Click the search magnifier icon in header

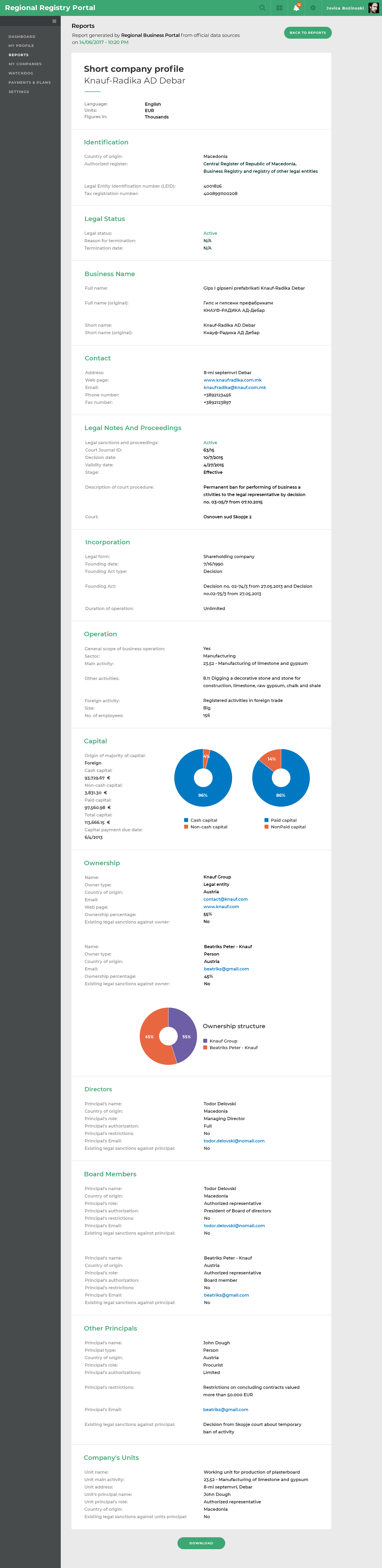pos(262,8)
